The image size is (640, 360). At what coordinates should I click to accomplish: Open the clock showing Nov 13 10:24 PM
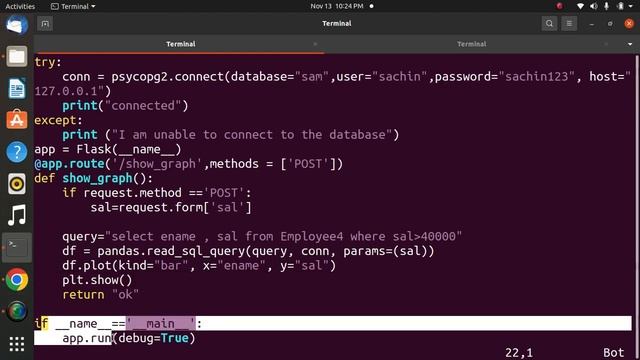point(337,6)
